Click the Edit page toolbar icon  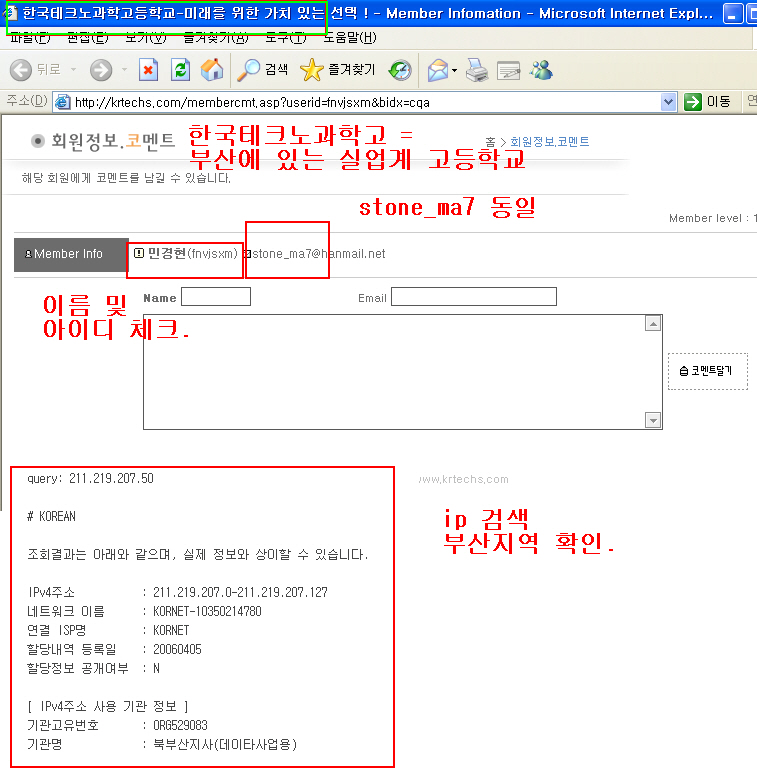(509, 71)
